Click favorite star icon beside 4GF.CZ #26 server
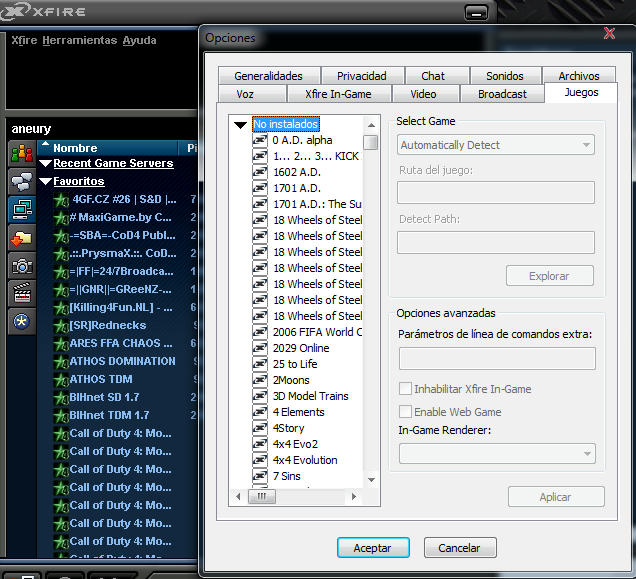 62,200
